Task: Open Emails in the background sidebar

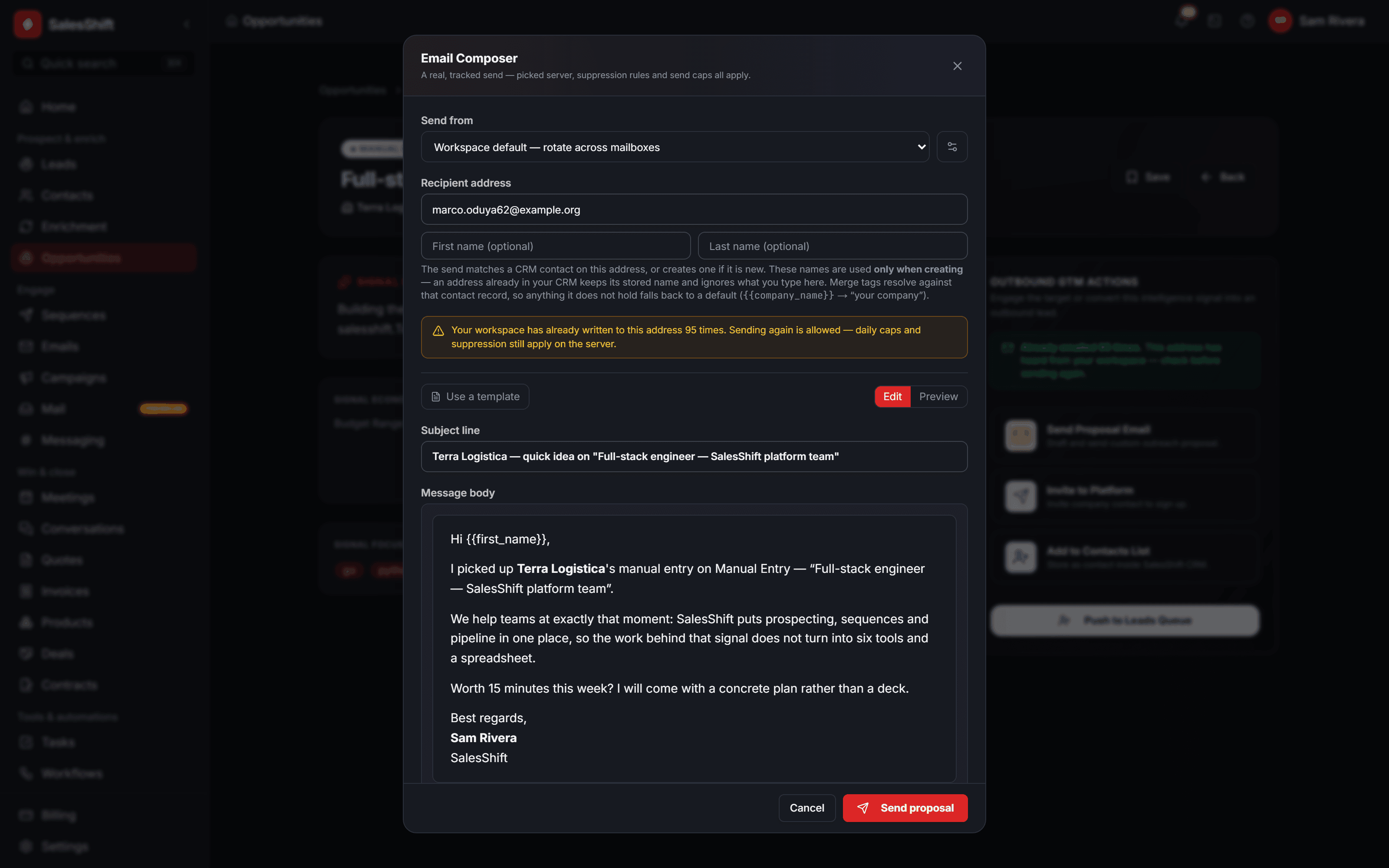Action: (103, 346)
